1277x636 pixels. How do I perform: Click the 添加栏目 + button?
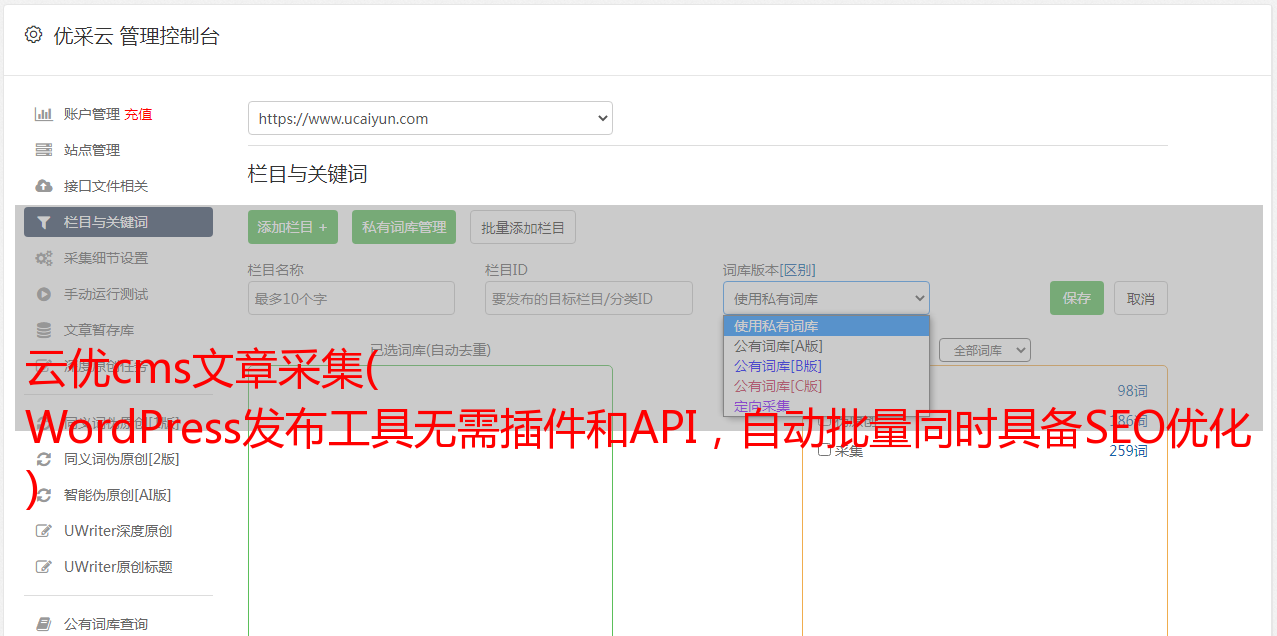coord(293,227)
